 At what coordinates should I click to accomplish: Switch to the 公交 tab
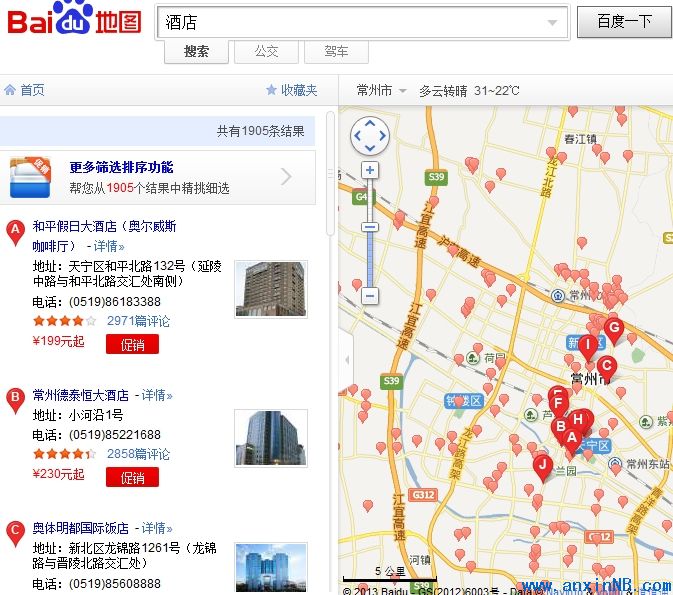(x=266, y=51)
